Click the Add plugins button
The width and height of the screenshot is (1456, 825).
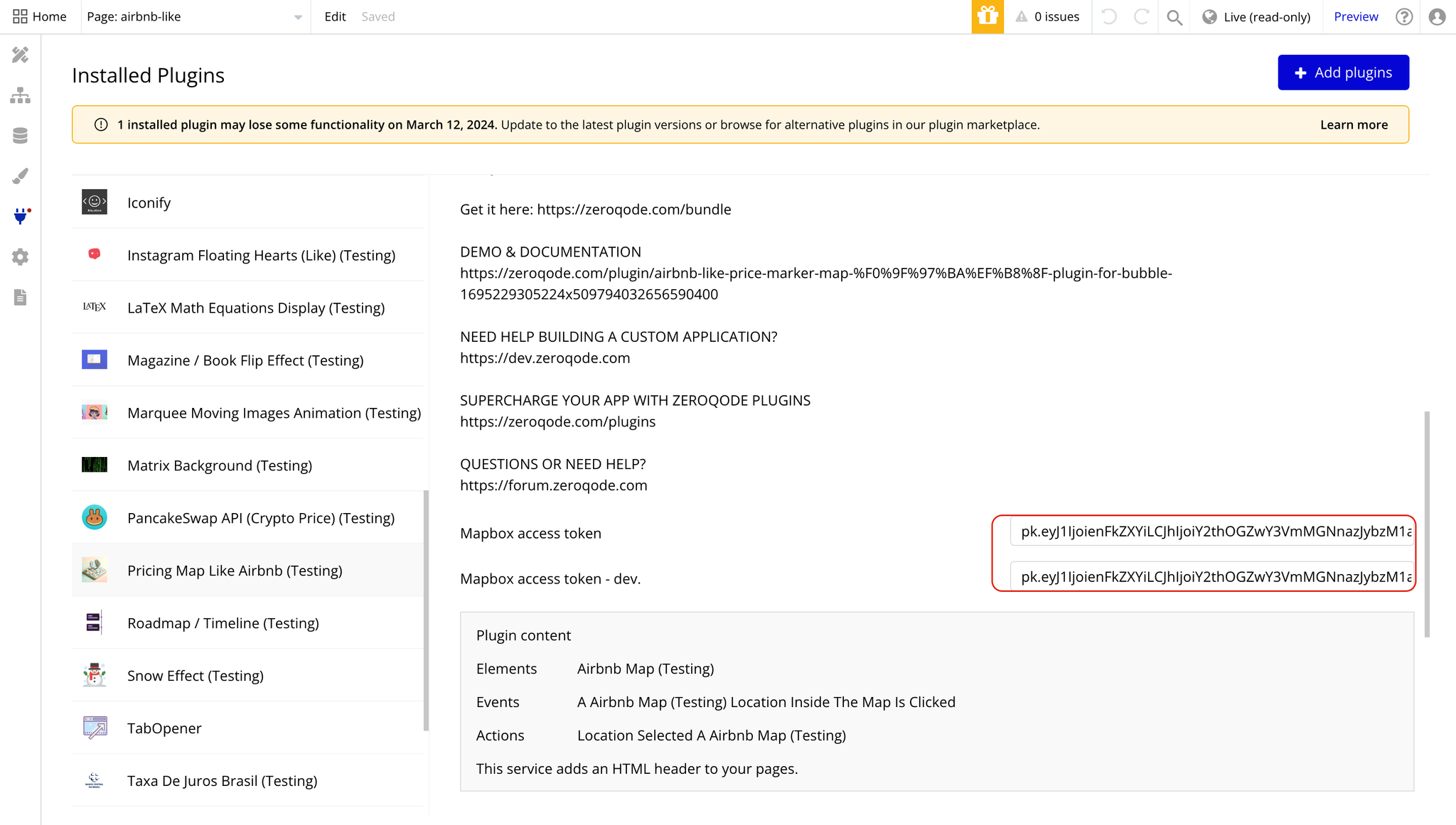(1343, 72)
